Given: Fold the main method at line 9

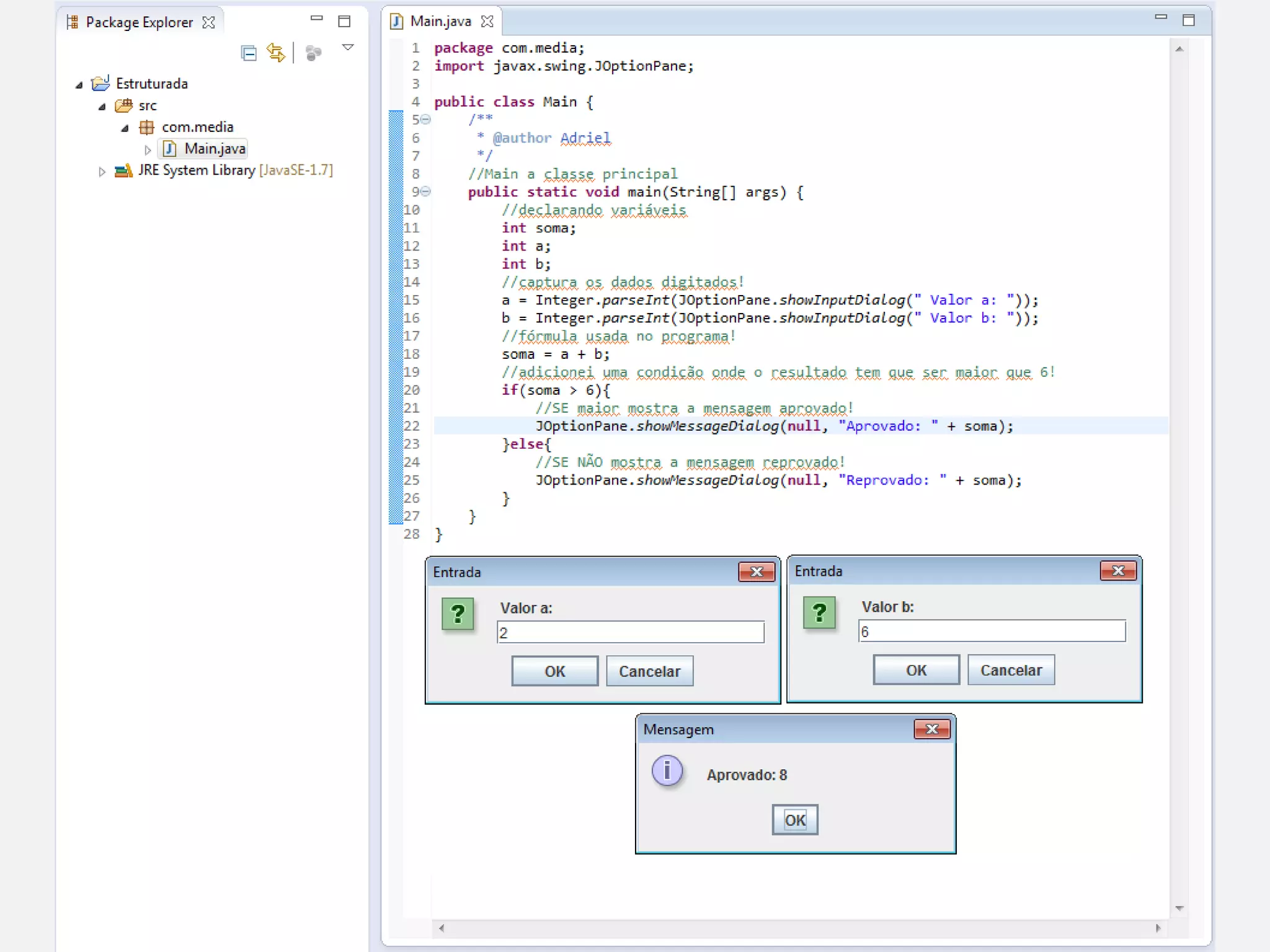Looking at the screenshot, I should 425,192.
